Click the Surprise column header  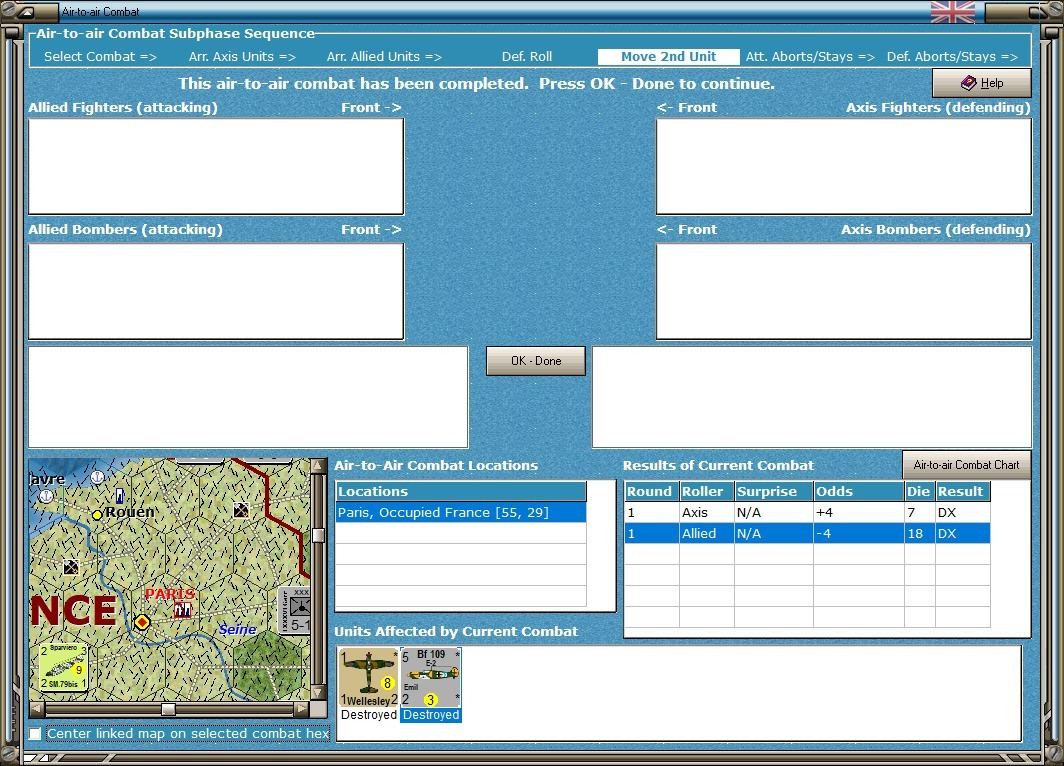coord(774,491)
